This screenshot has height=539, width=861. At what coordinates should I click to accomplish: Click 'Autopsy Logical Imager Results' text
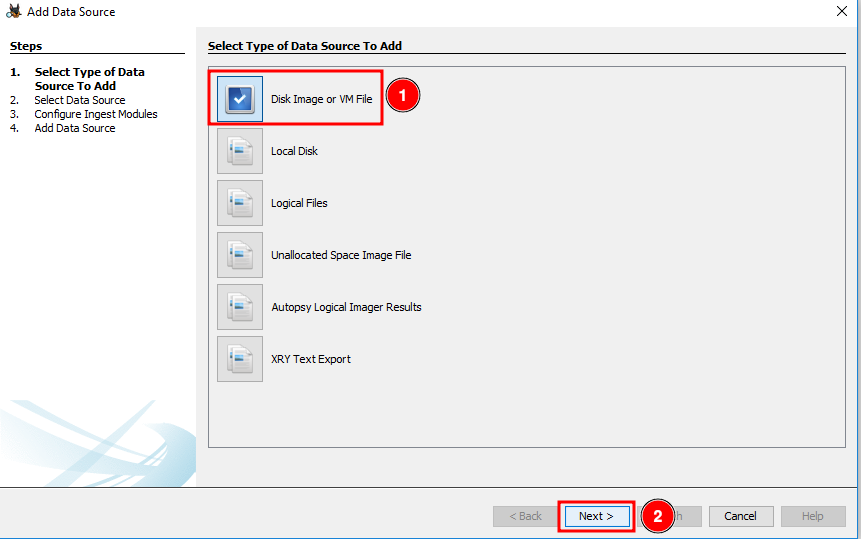coord(346,308)
